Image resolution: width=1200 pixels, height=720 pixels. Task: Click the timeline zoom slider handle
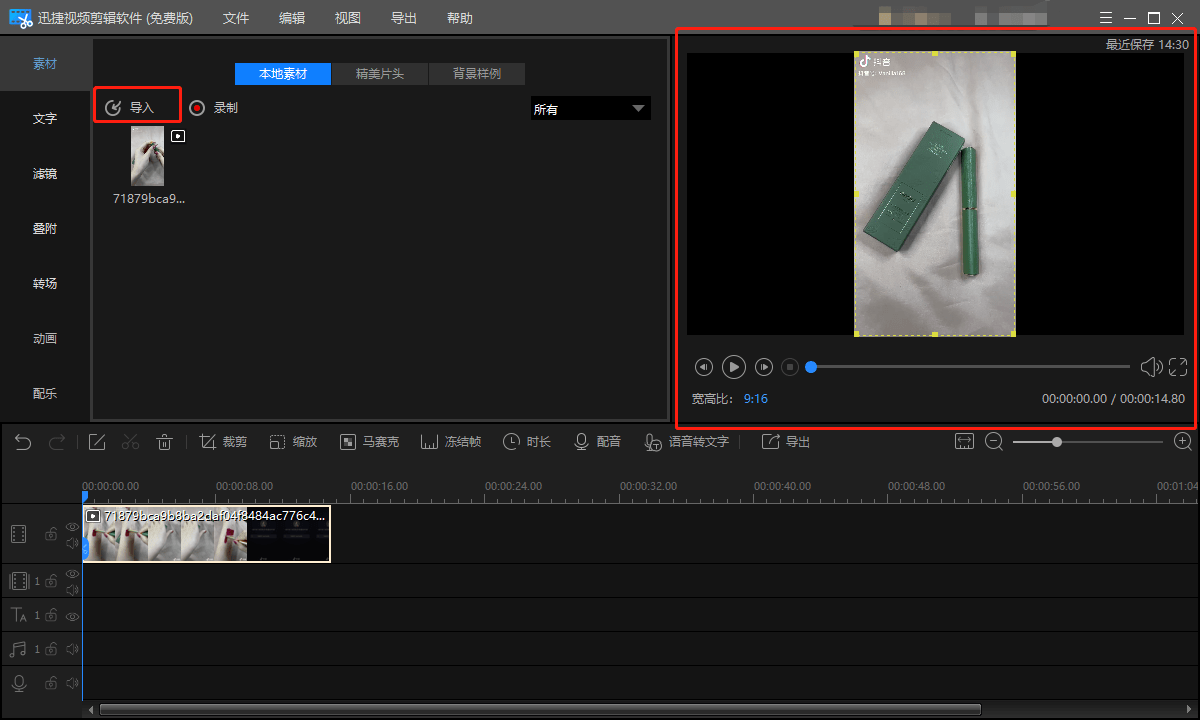1056,442
